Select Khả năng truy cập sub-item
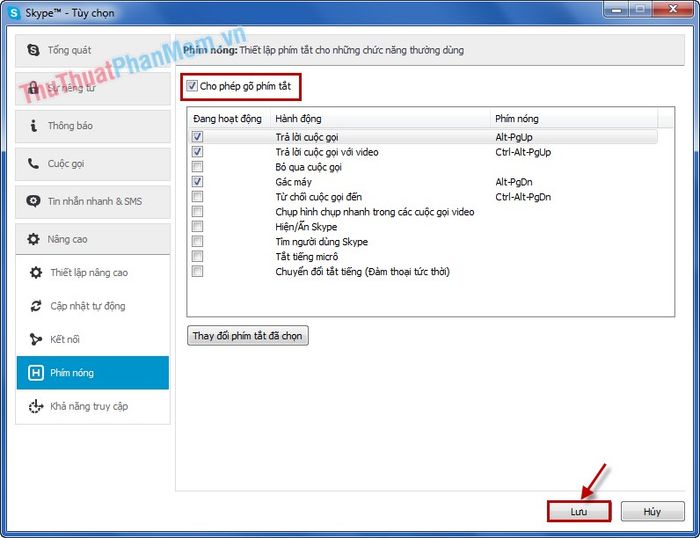 click(93, 406)
